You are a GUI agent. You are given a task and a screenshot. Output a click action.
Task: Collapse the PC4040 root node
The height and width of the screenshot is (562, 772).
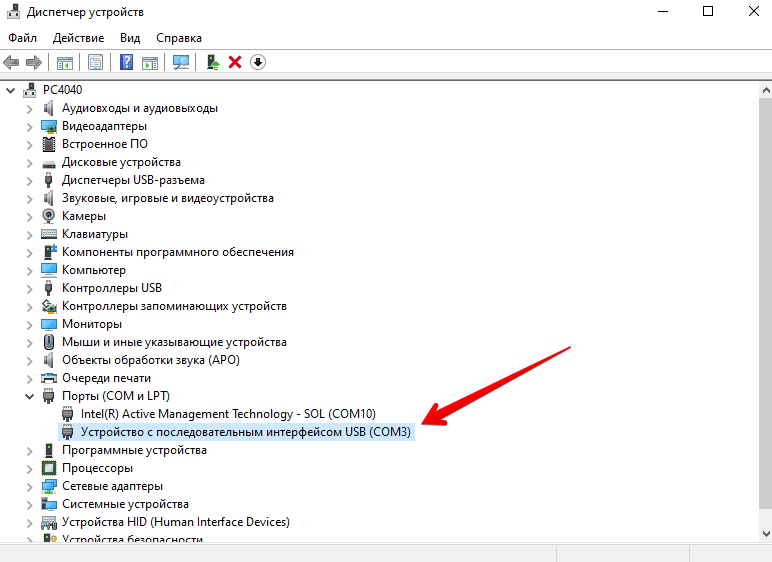[x=11, y=90]
